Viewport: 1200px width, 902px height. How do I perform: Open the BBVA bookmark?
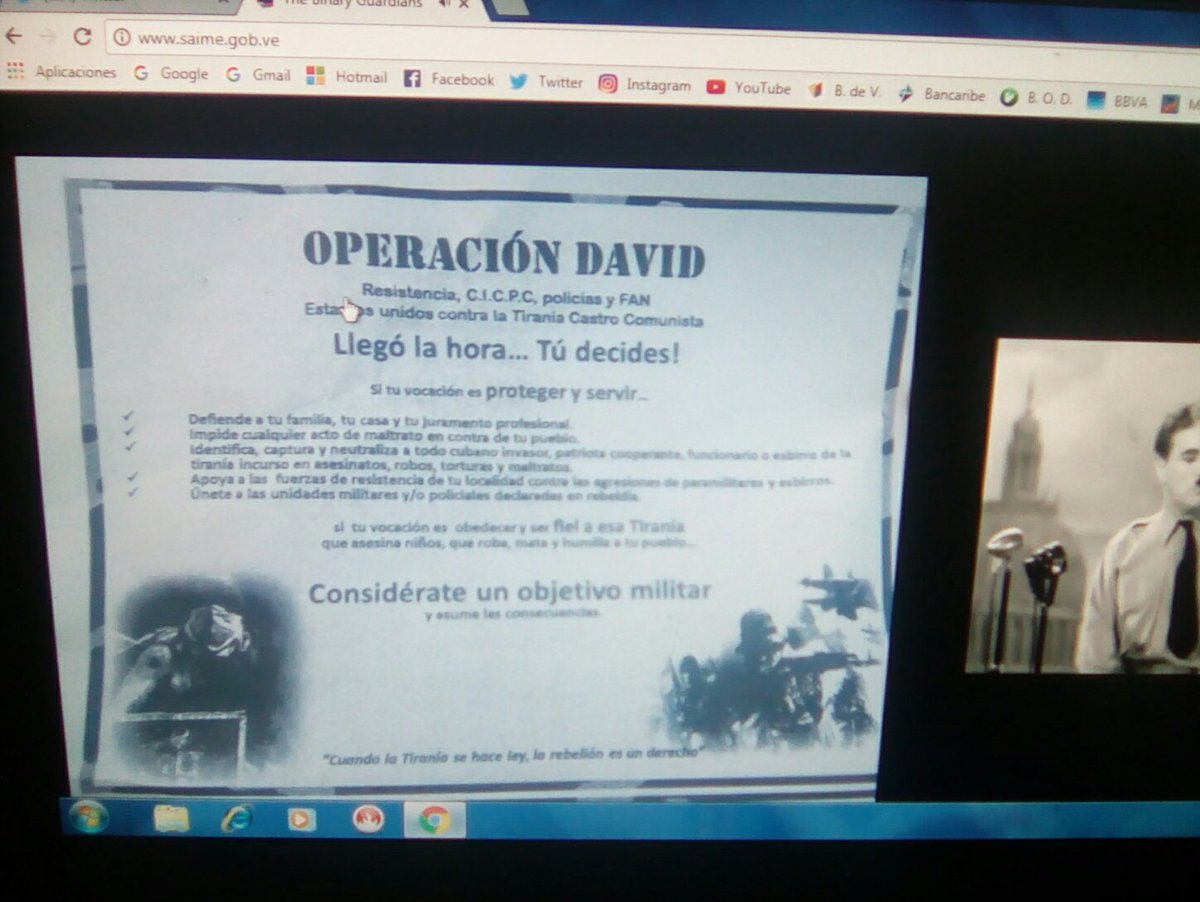(1117, 100)
